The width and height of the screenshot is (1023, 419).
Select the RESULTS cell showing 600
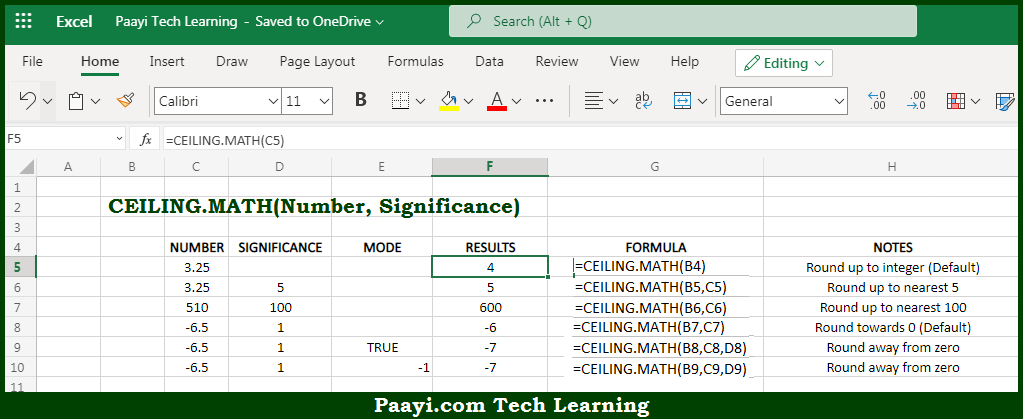[x=490, y=307]
